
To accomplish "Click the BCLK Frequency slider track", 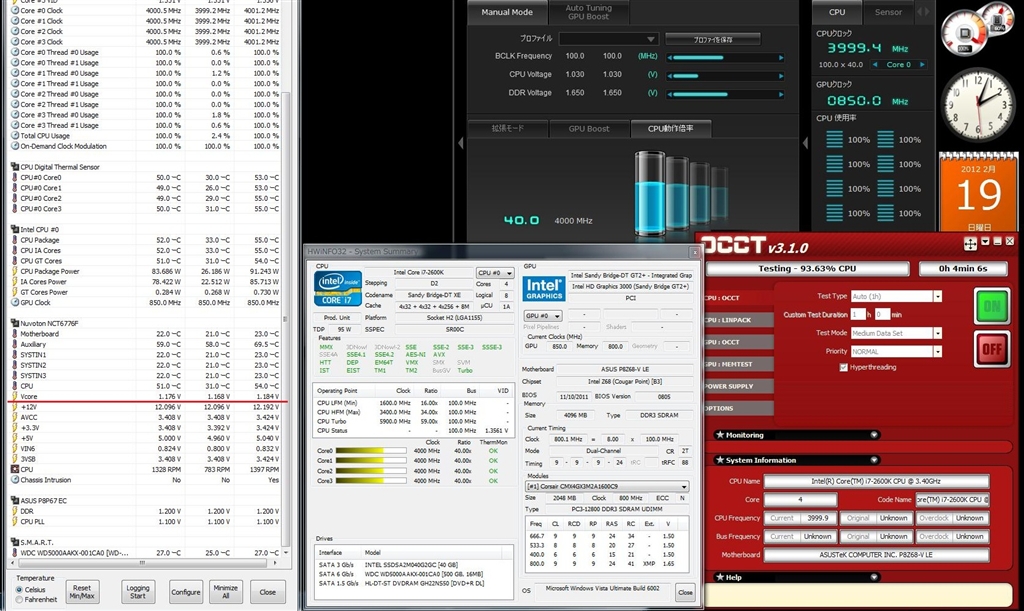I will (x=725, y=57).
